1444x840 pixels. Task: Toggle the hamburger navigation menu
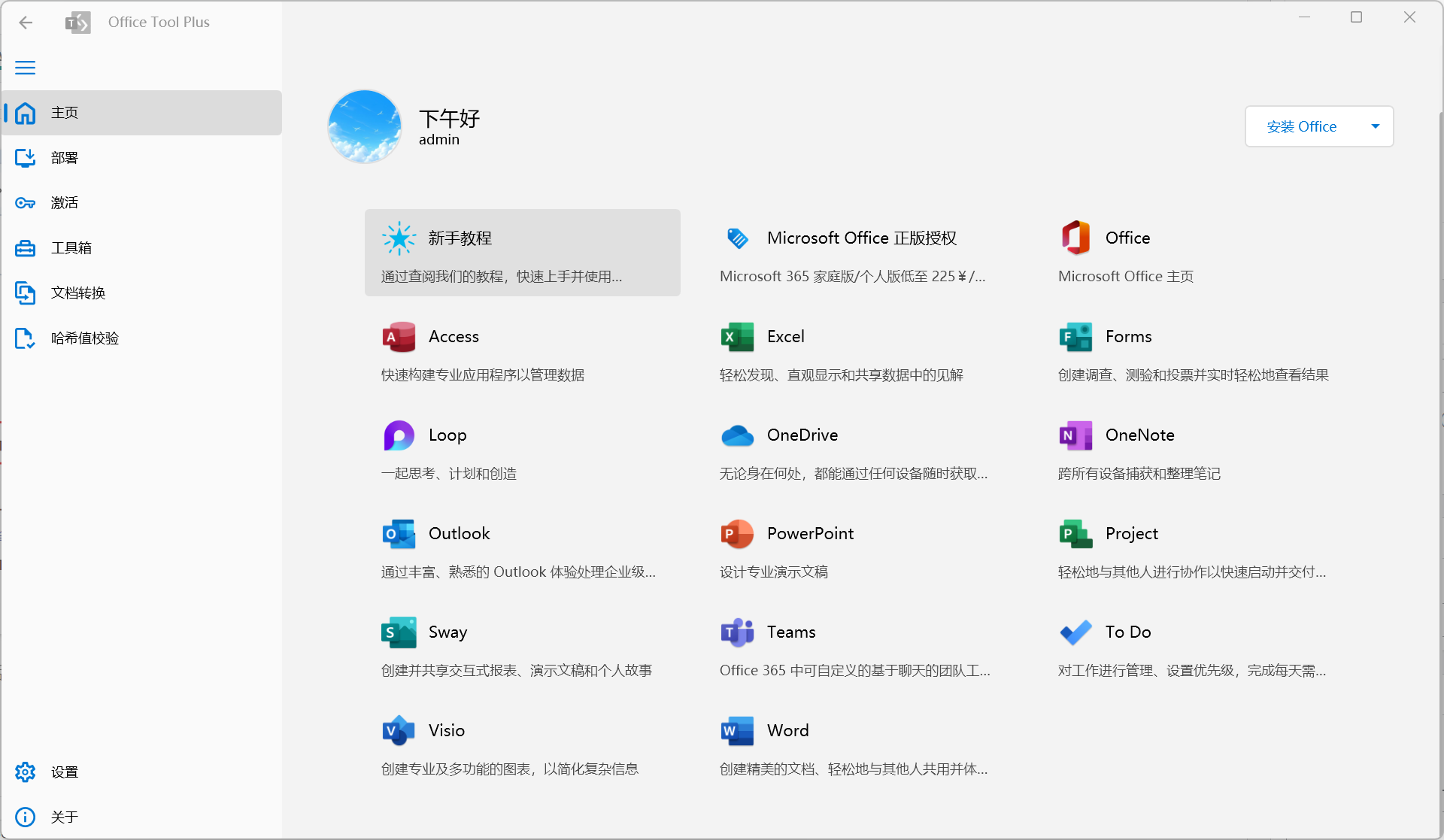point(26,68)
